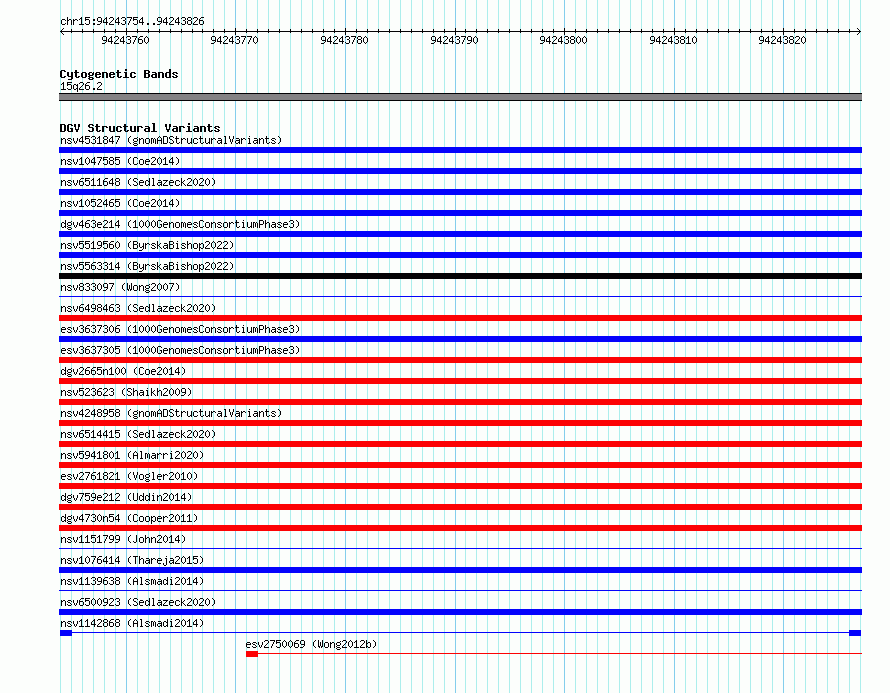The width and height of the screenshot is (890, 693).
Task: Click the thin blue line of nsv833097
Action: click(460, 296)
